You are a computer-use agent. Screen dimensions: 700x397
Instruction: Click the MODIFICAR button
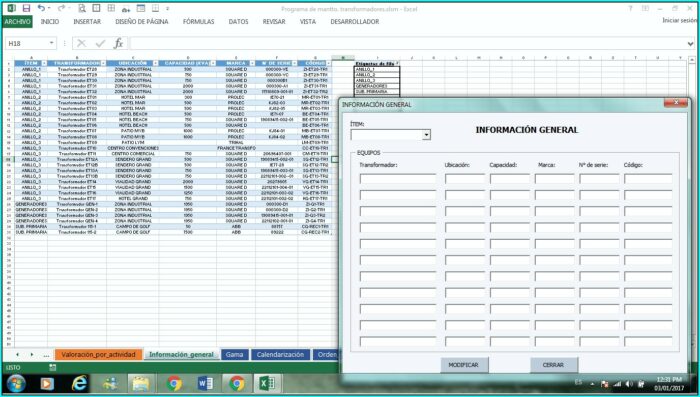click(464, 365)
